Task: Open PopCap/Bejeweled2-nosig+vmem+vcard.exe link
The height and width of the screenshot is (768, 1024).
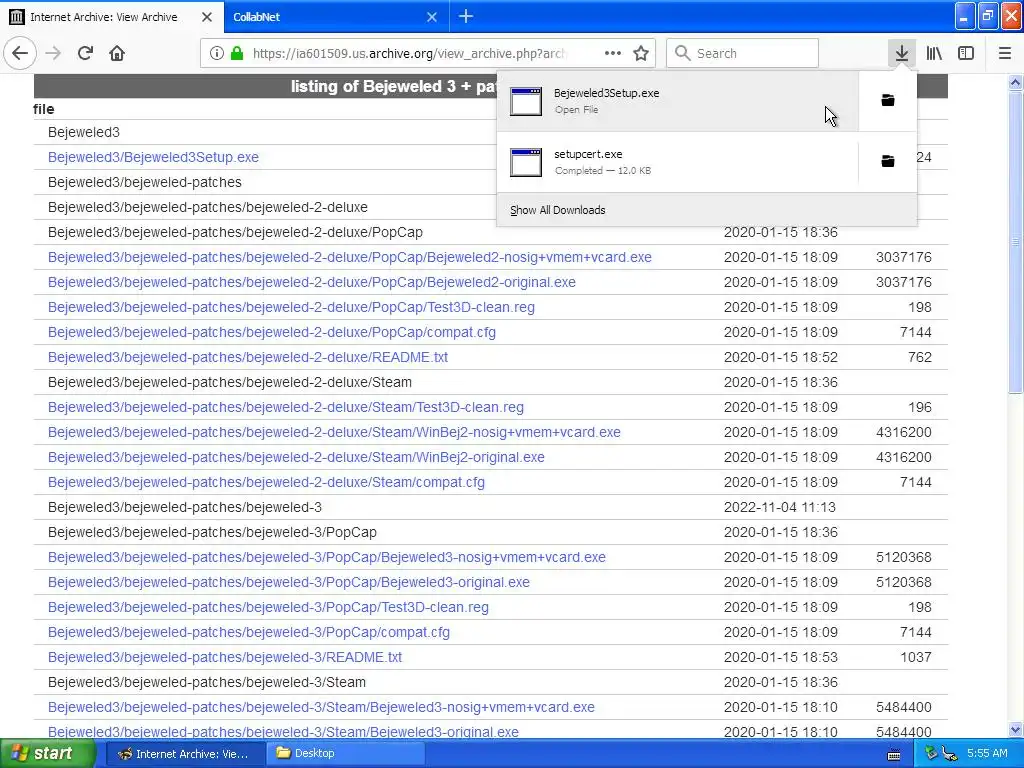Action: [x=349, y=257]
